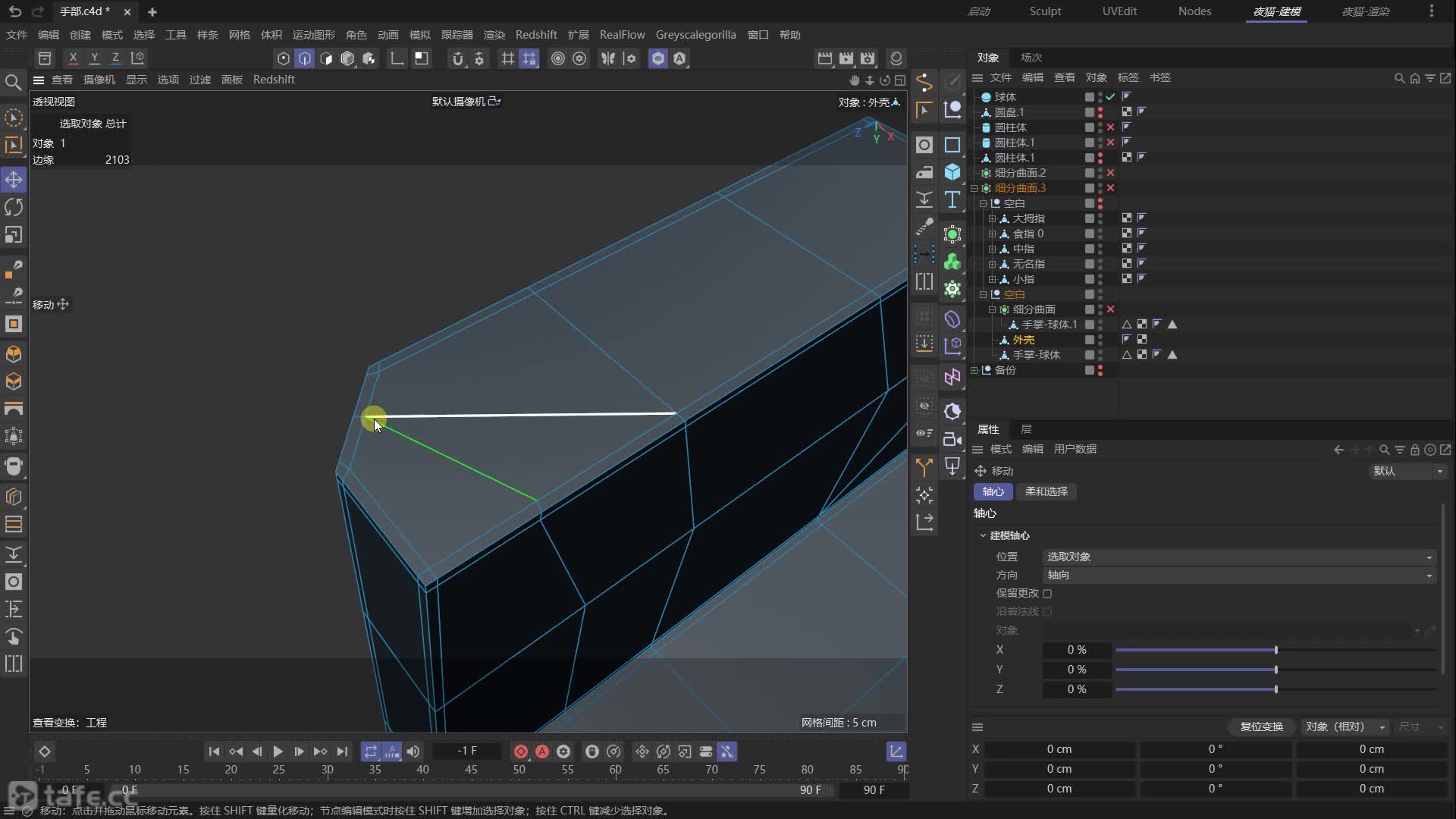This screenshot has height=819, width=1456.
Task: Toggle the 保留更改 checkbox
Action: tap(1047, 594)
